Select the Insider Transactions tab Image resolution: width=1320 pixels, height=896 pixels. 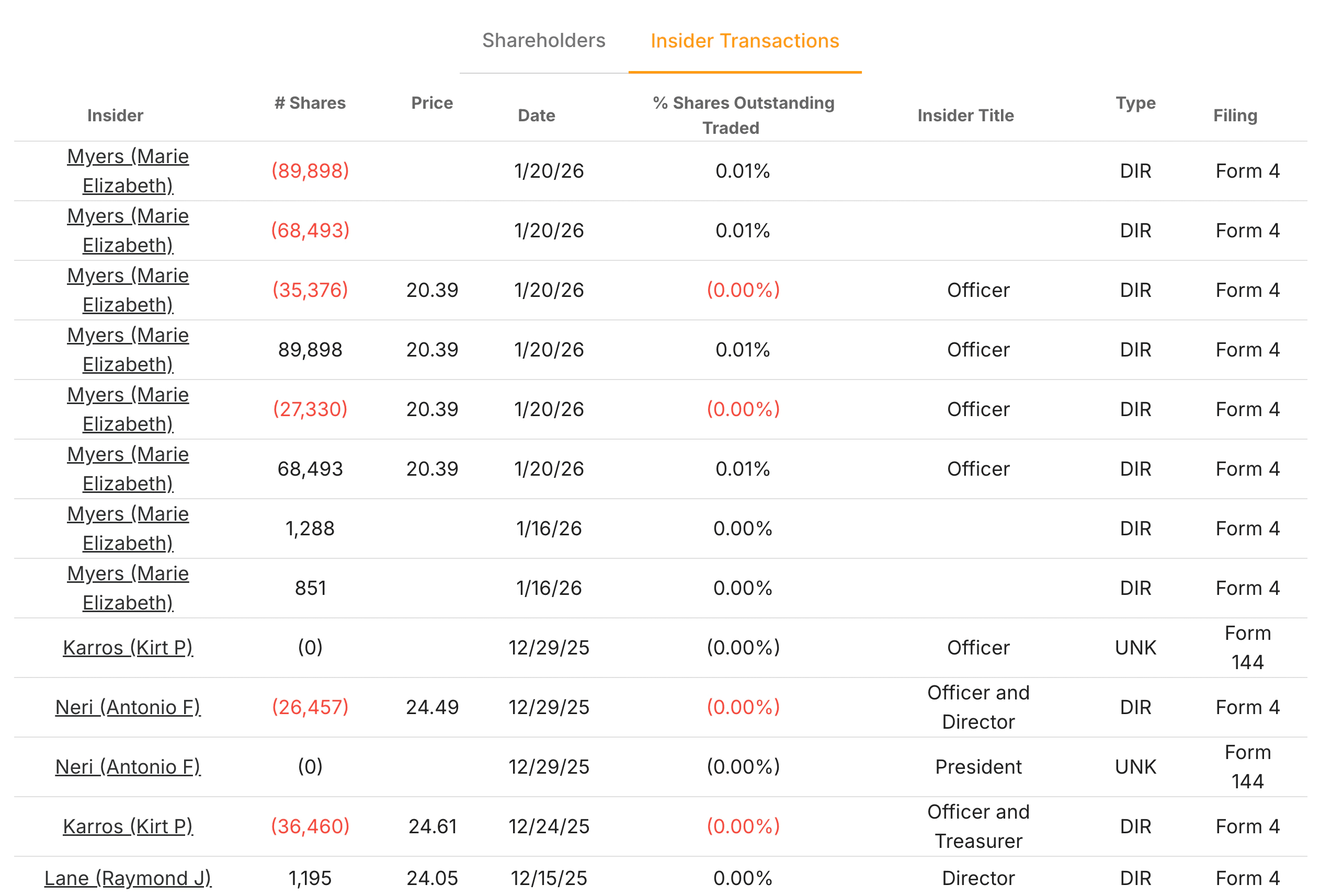pyautogui.click(x=745, y=40)
